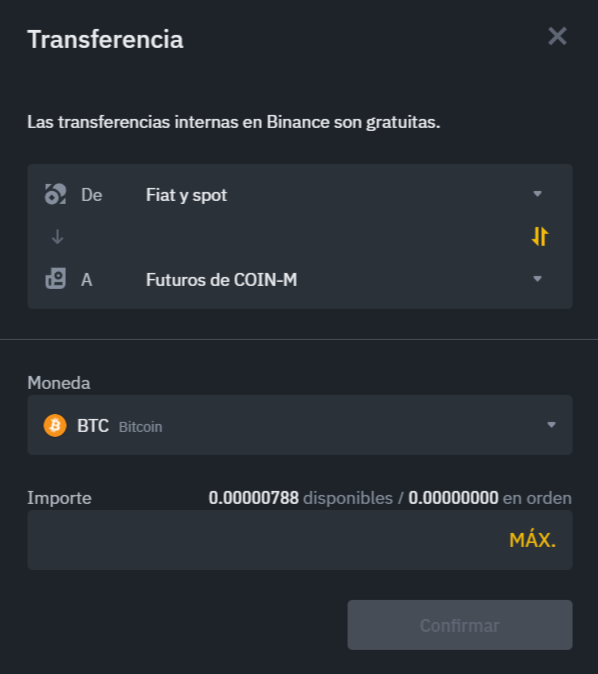Click the COIN-M futures wallet icon
This screenshot has width=598, height=674.
point(56,279)
